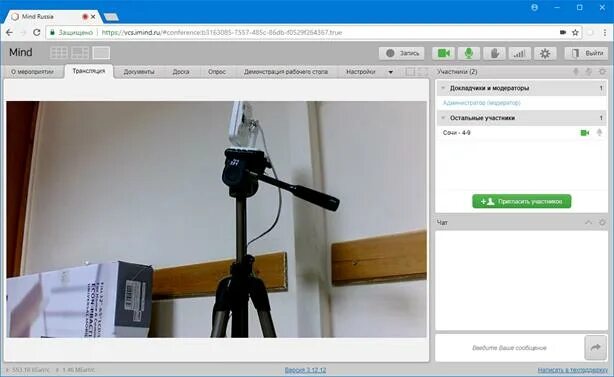The width and height of the screenshot is (614, 377).
Task: Toggle microphone icon for Сочи - 4-9
Action: click(x=599, y=133)
